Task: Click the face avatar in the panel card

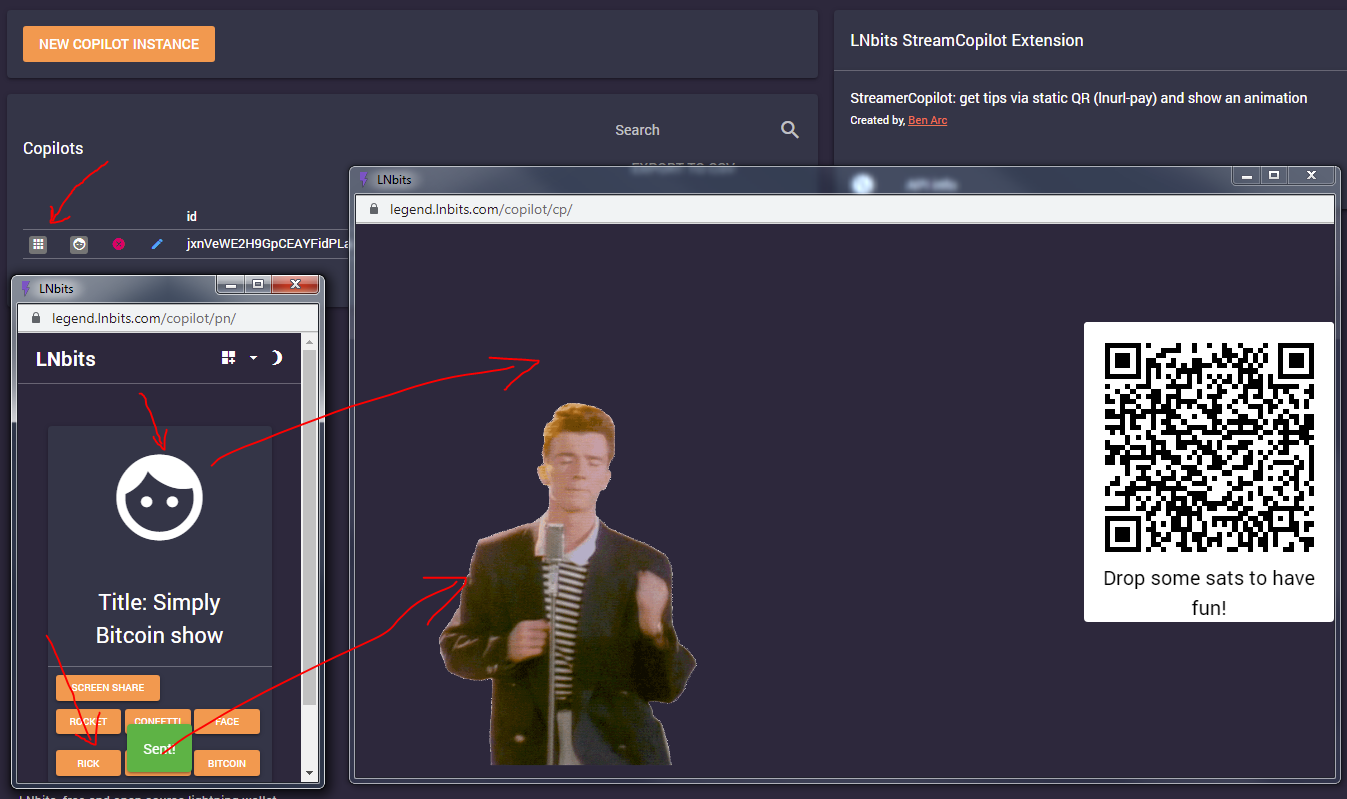Action: (x=160, y=497)
